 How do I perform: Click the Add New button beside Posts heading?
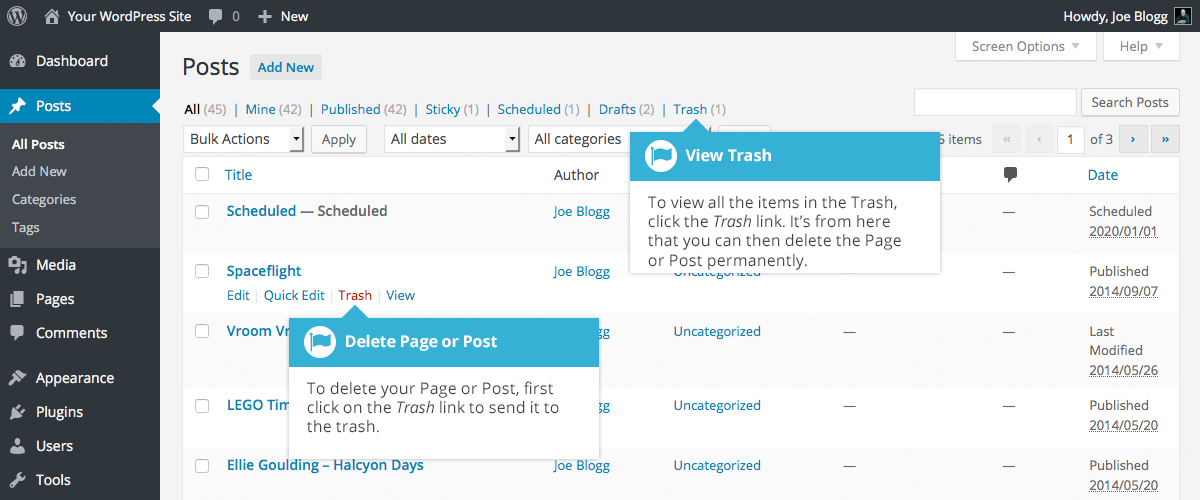point(286,67)
